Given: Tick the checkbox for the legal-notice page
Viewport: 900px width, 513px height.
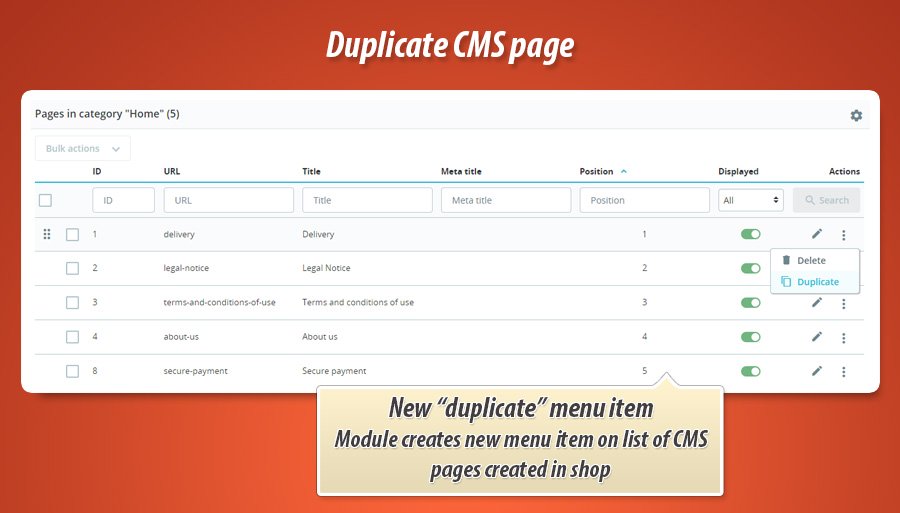Looking at the screenshot, I should click(72, 268).
